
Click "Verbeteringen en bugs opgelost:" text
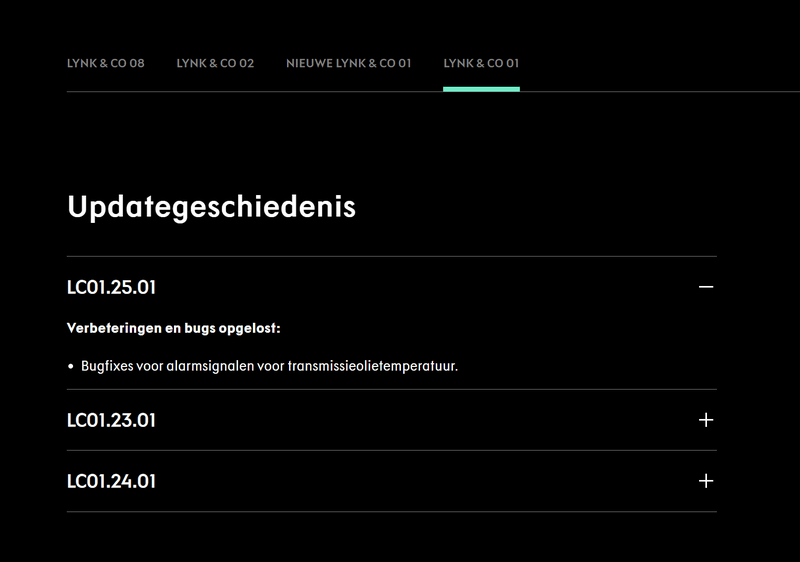[x=173, y=328]
